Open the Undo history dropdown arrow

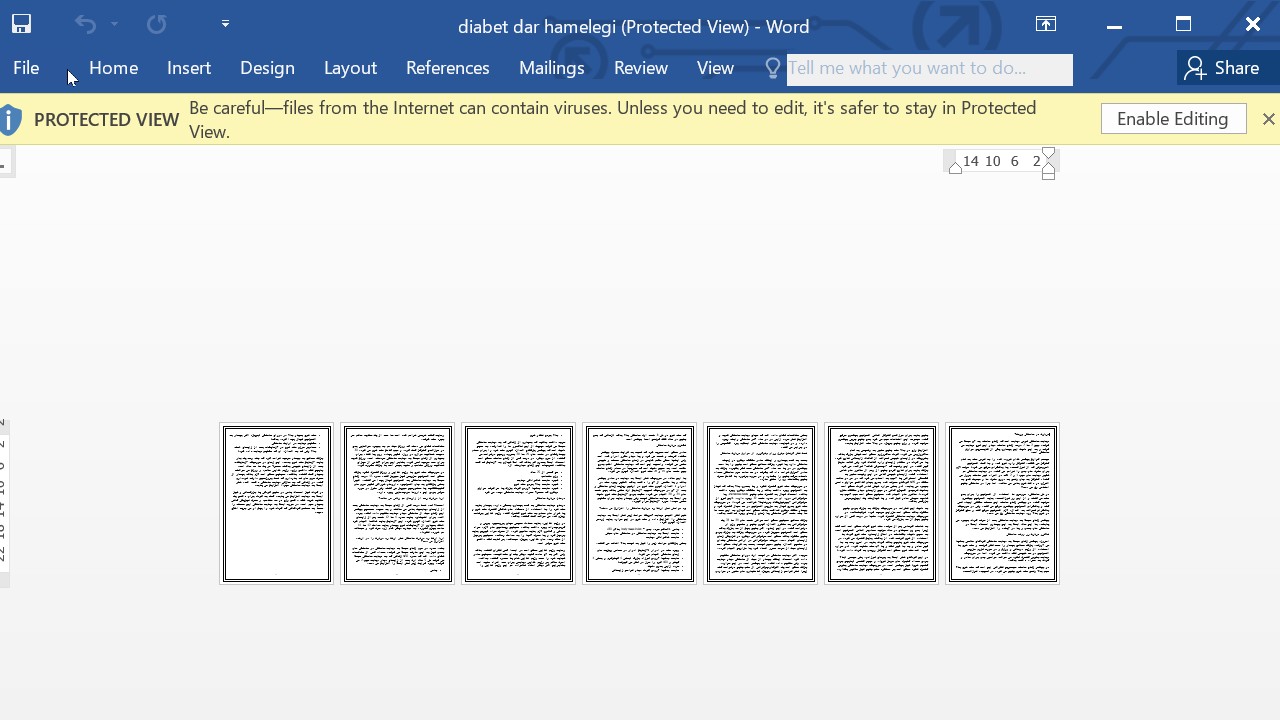coord(115,24)
